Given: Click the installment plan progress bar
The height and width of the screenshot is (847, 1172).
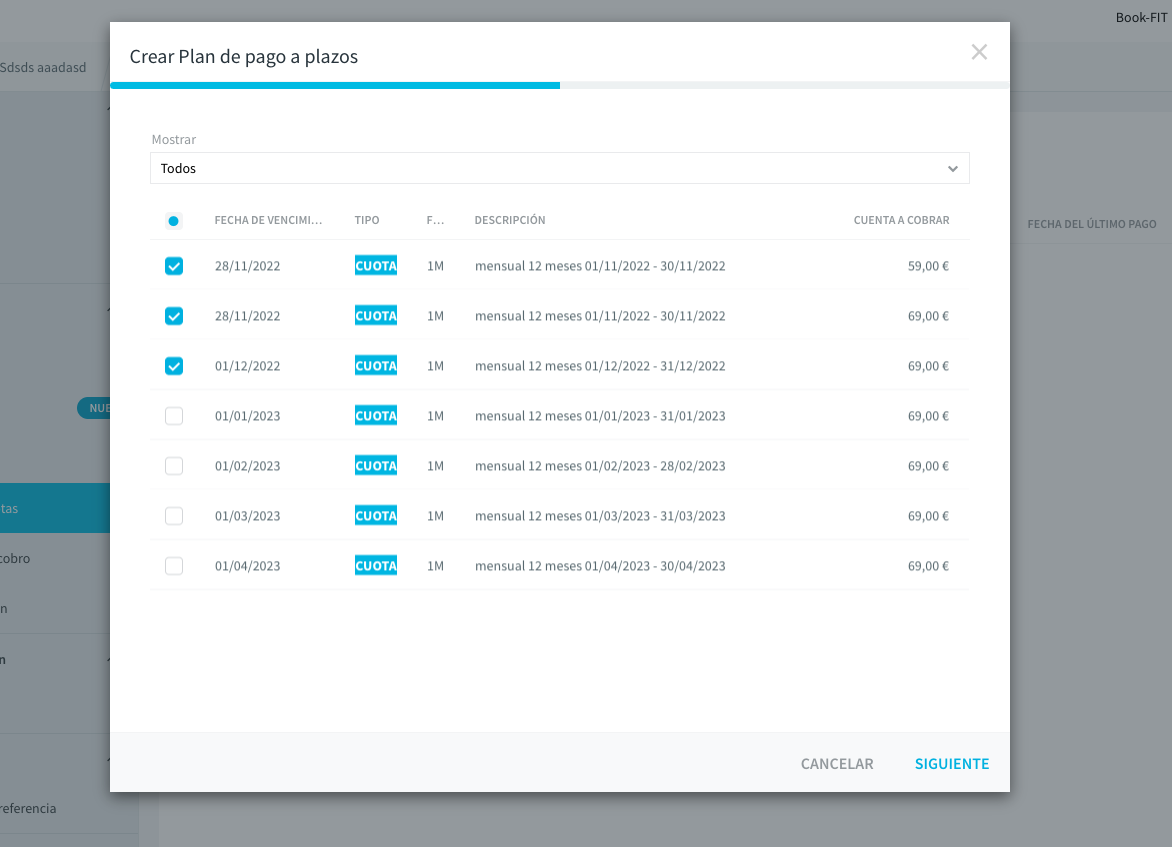Looking at the screenshot, I should tap(560, 85).
